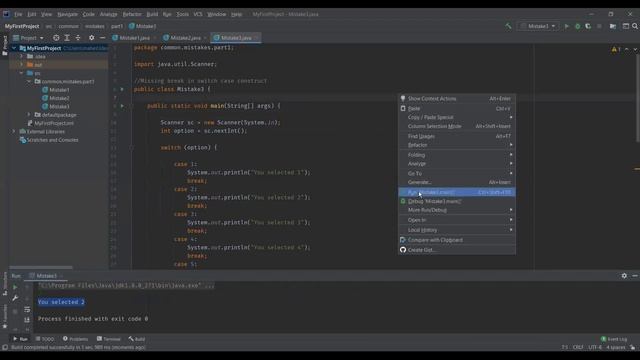640x360 pixels.
Task: Select Mistake3 class in project tree
Action: [x=56, y=107]
